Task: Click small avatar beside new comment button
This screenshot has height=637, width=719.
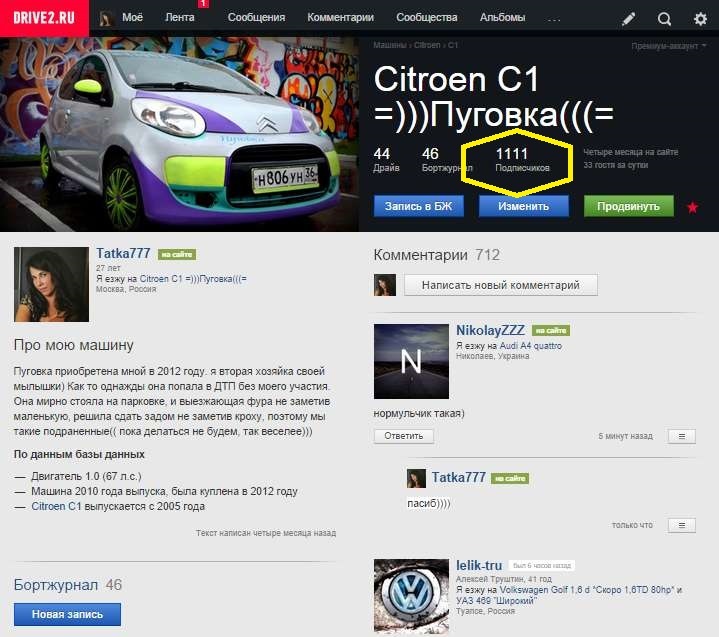Action: tap(385, 285)
